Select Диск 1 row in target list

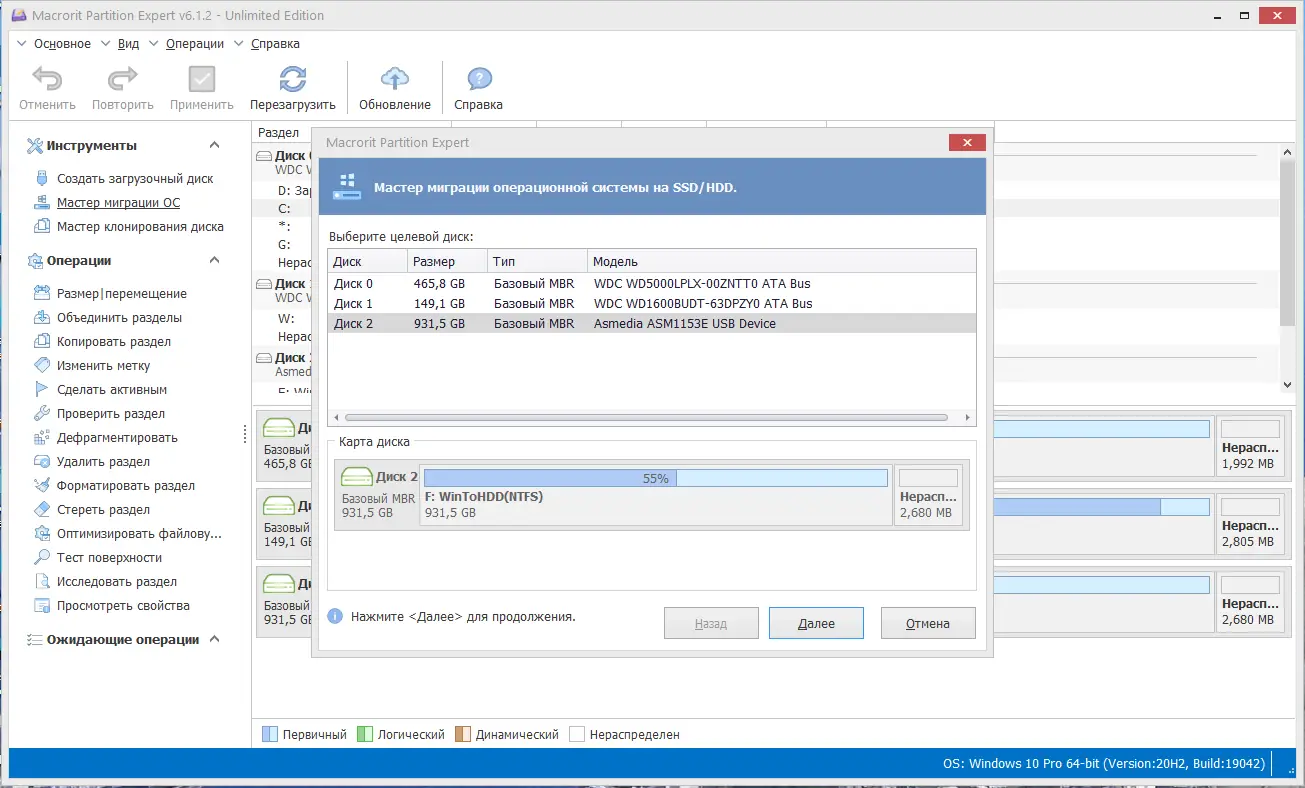click(x=652, y=304)
